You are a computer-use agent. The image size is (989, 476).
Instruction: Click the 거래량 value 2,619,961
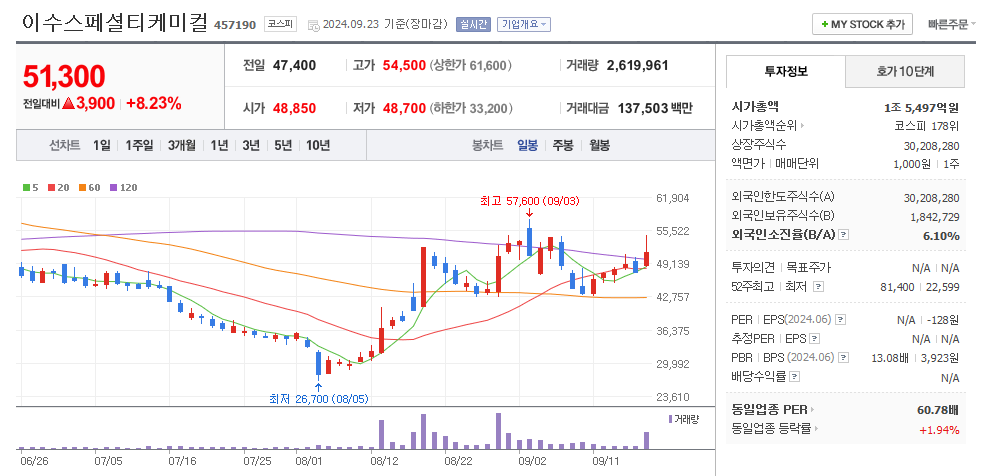click(638, 65)
